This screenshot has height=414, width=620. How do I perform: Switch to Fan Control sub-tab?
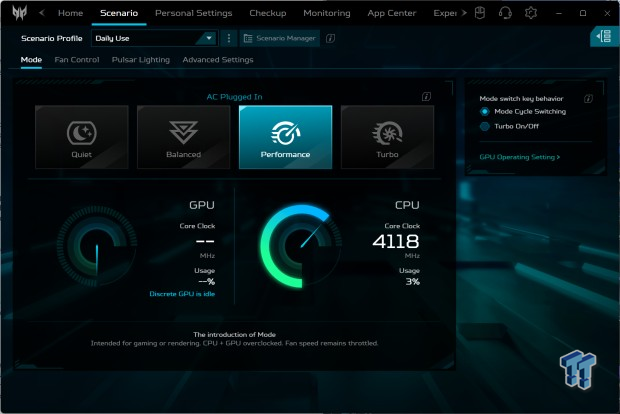[77, 60]
